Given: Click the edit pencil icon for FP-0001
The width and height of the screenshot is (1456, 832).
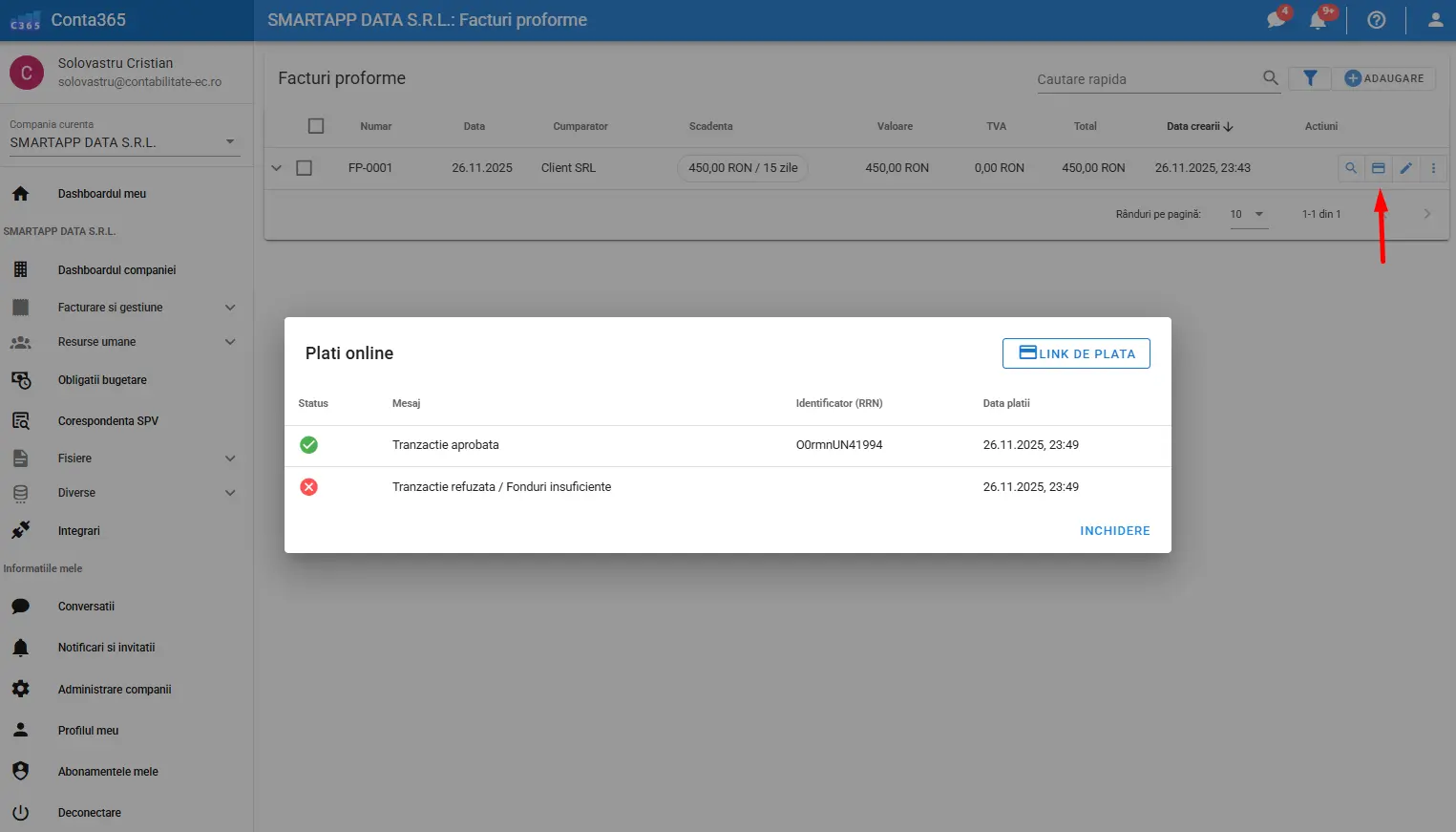Looking at the screenshot, I should [1405, 168].
